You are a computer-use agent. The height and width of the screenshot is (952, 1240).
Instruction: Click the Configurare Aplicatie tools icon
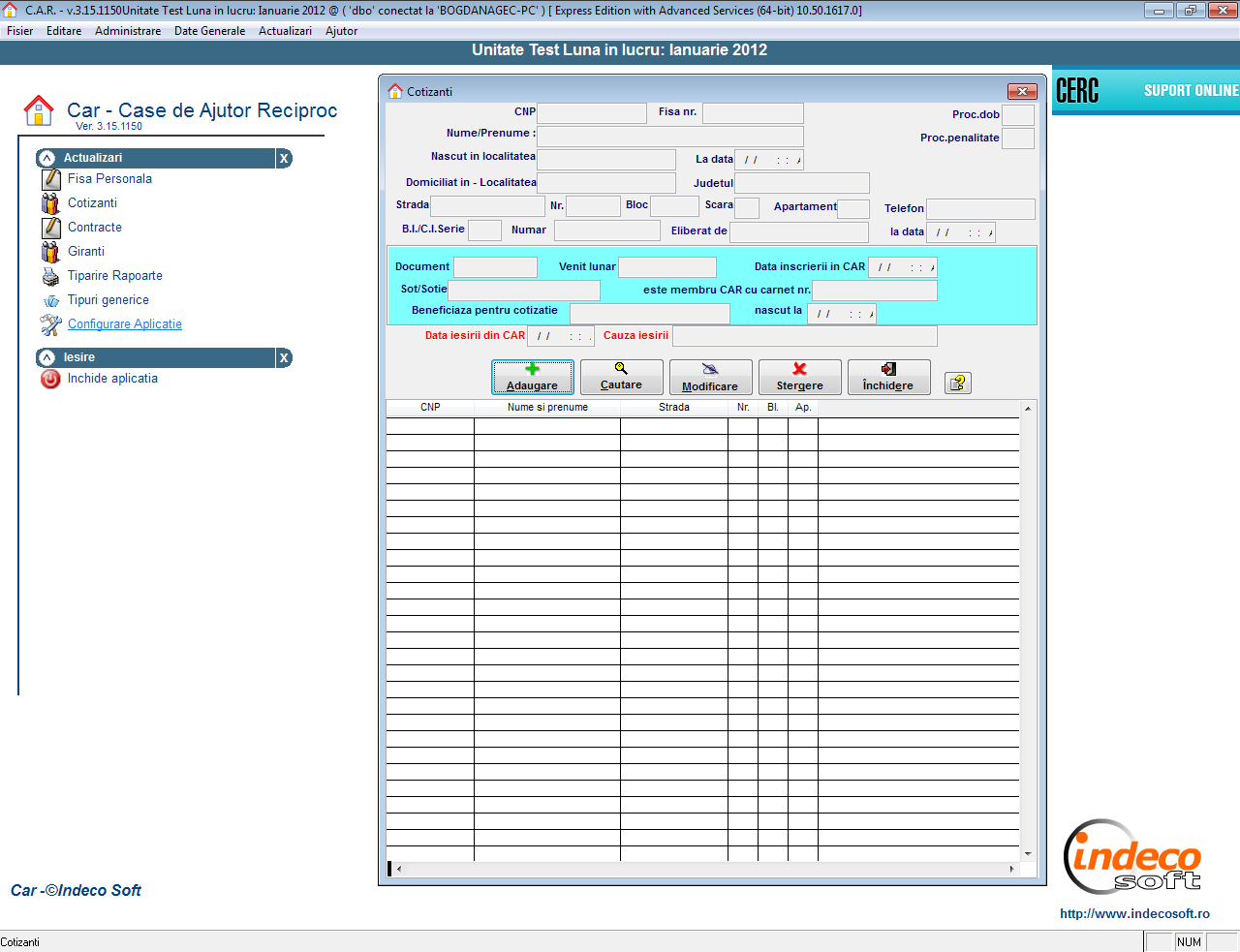[50, 325]
